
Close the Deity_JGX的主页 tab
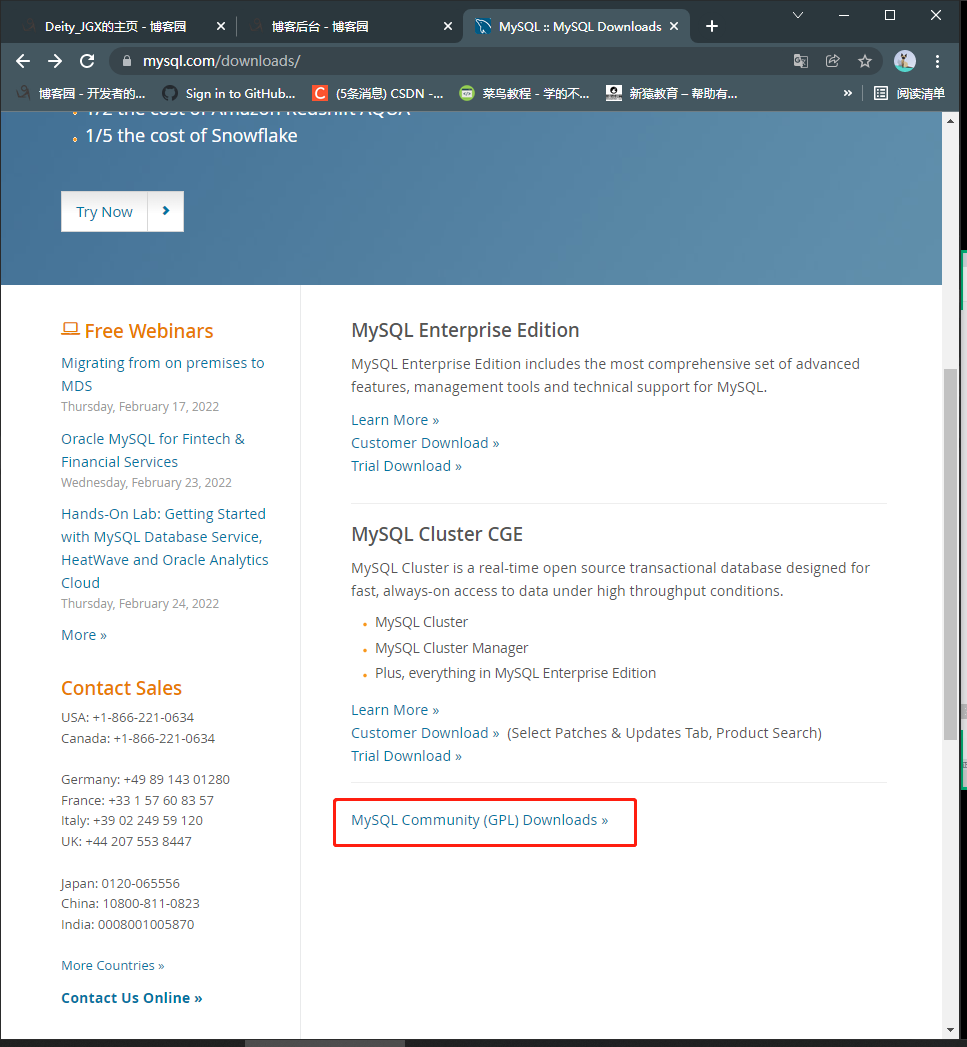(221, 26)
